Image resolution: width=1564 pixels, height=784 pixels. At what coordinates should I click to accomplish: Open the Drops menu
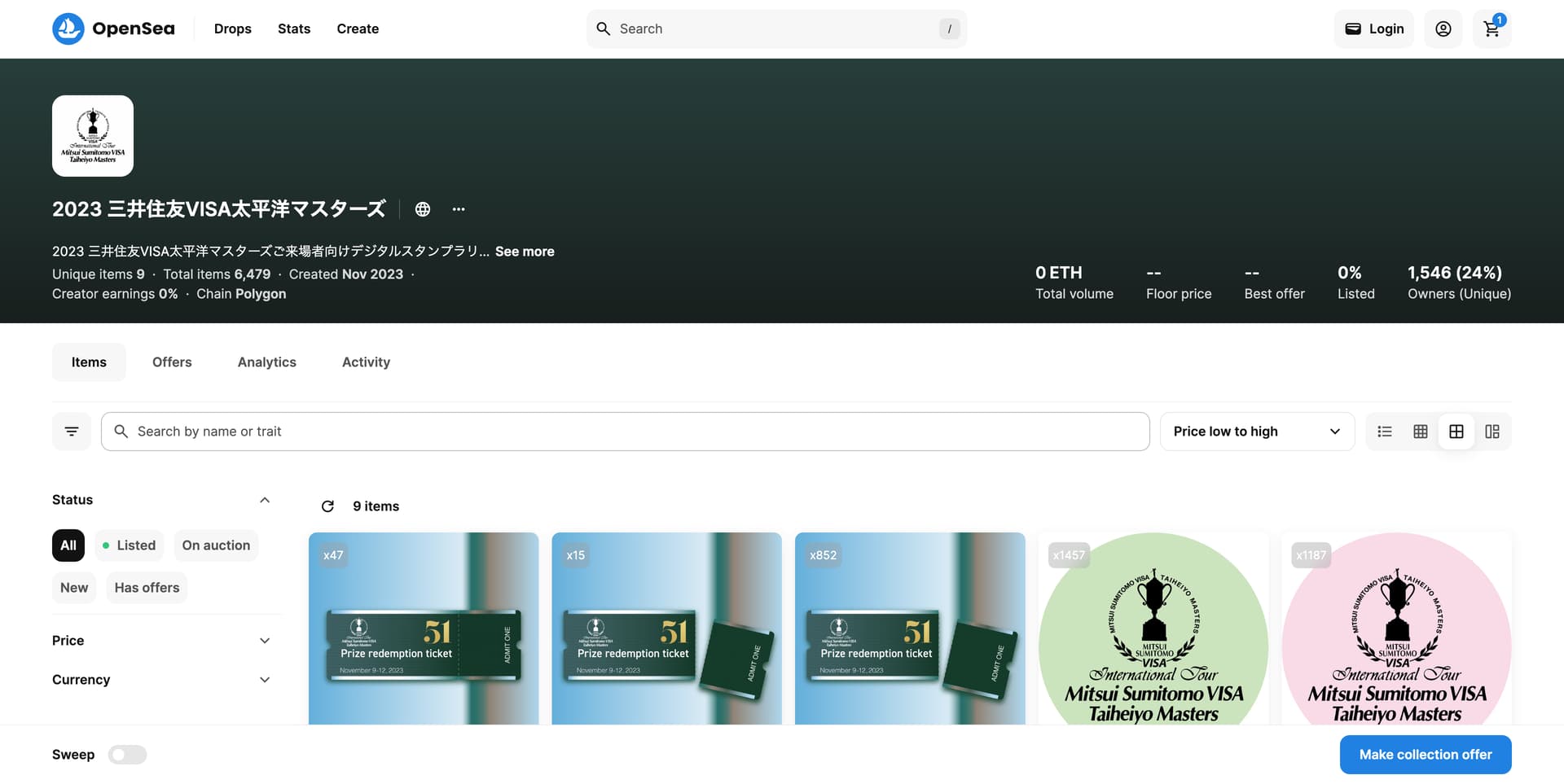coord(233,28)
